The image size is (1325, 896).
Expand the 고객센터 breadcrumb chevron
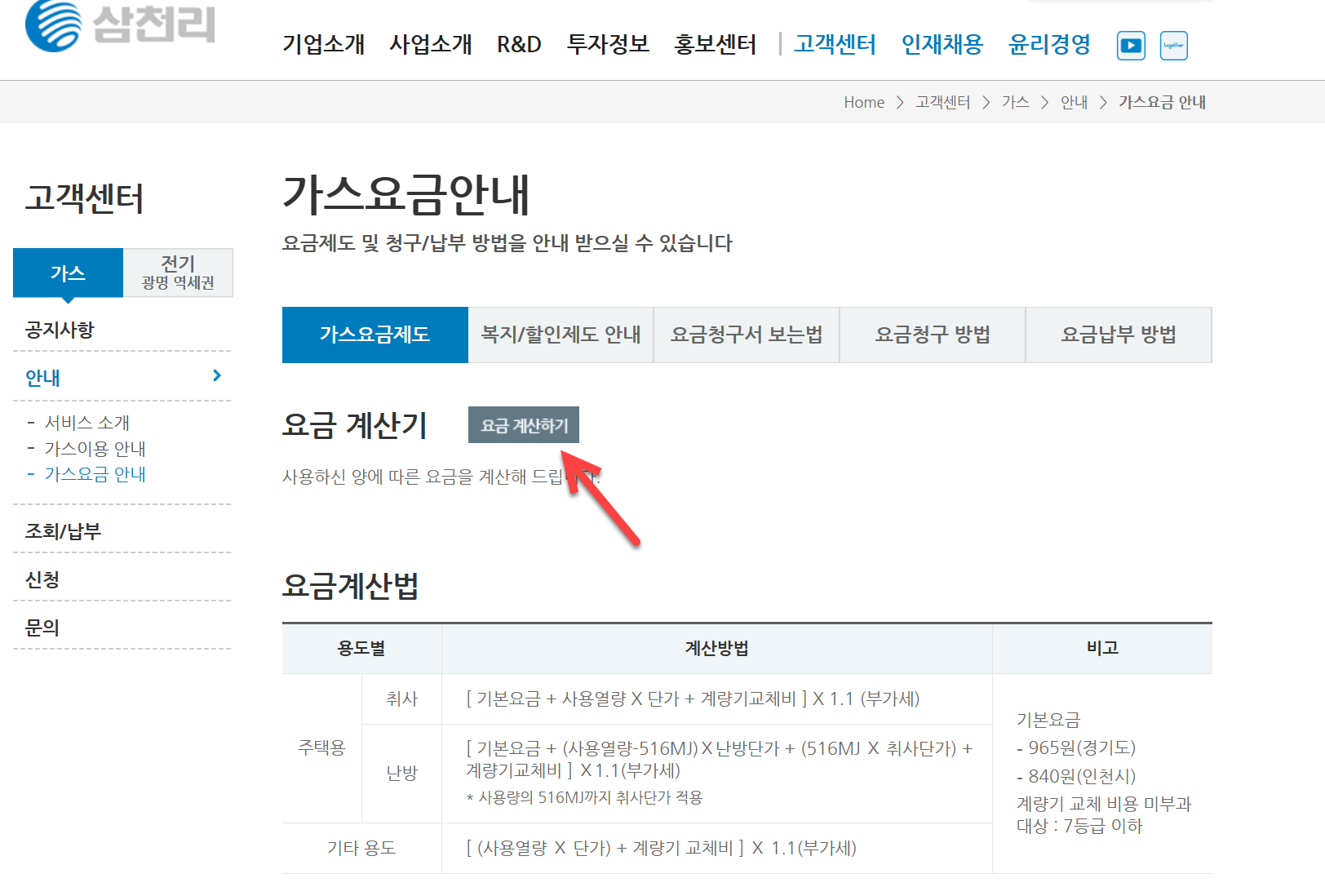pos(987,102)
